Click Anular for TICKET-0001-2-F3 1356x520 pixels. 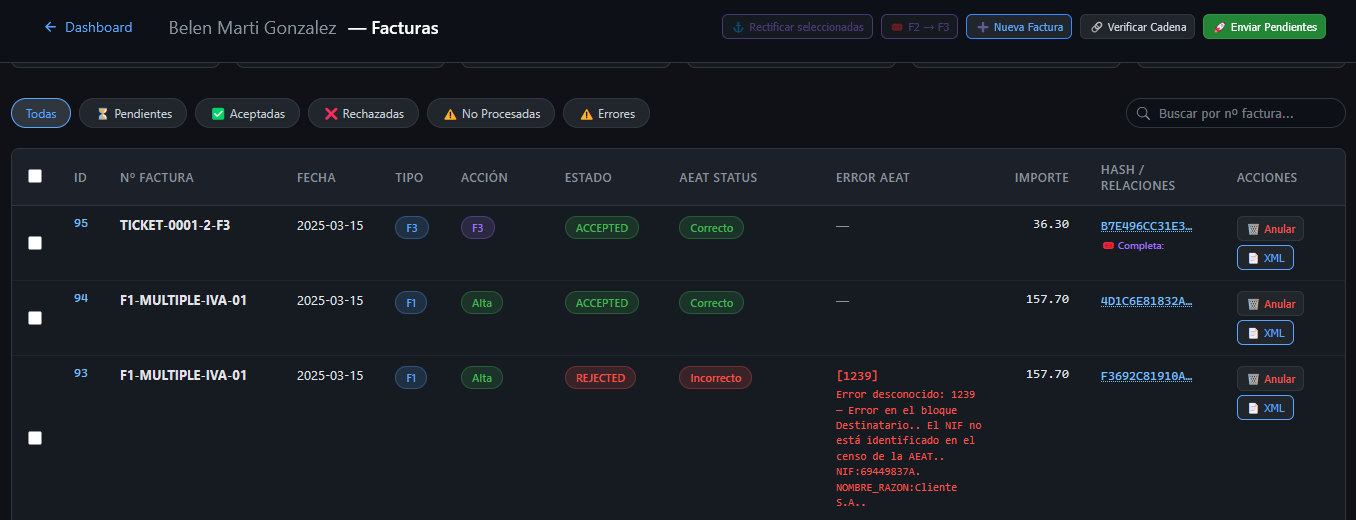(x=1270, y=229)
